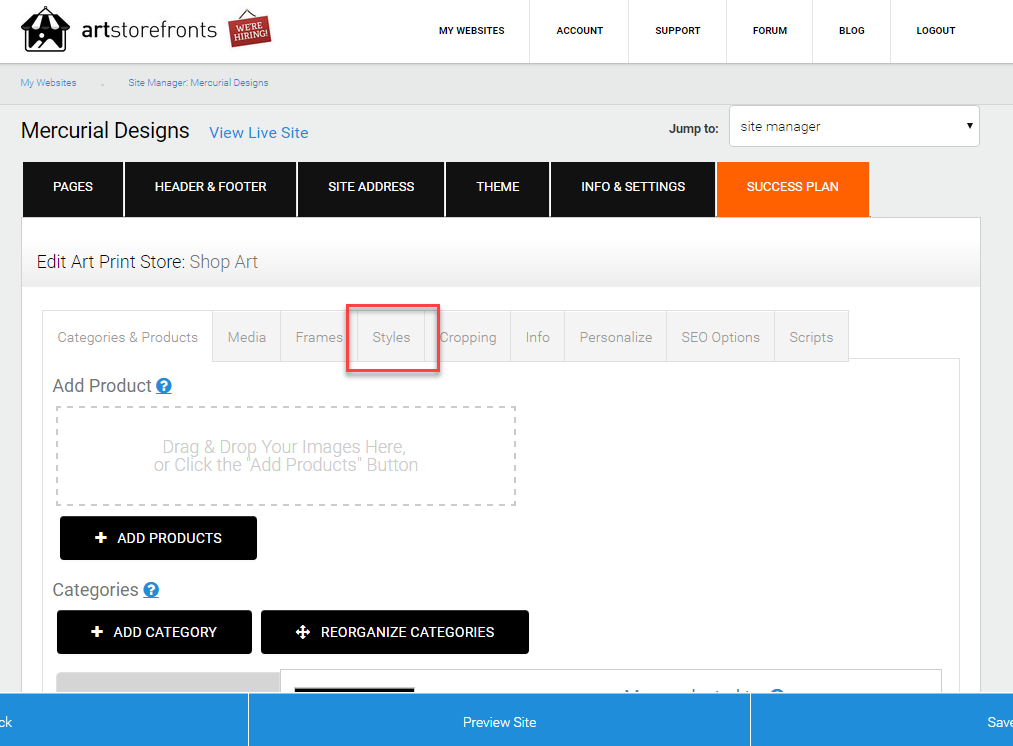Click the My Websites breadcrumb link
This screenshot has width=1013, height=746.
(x=48, y=83)
